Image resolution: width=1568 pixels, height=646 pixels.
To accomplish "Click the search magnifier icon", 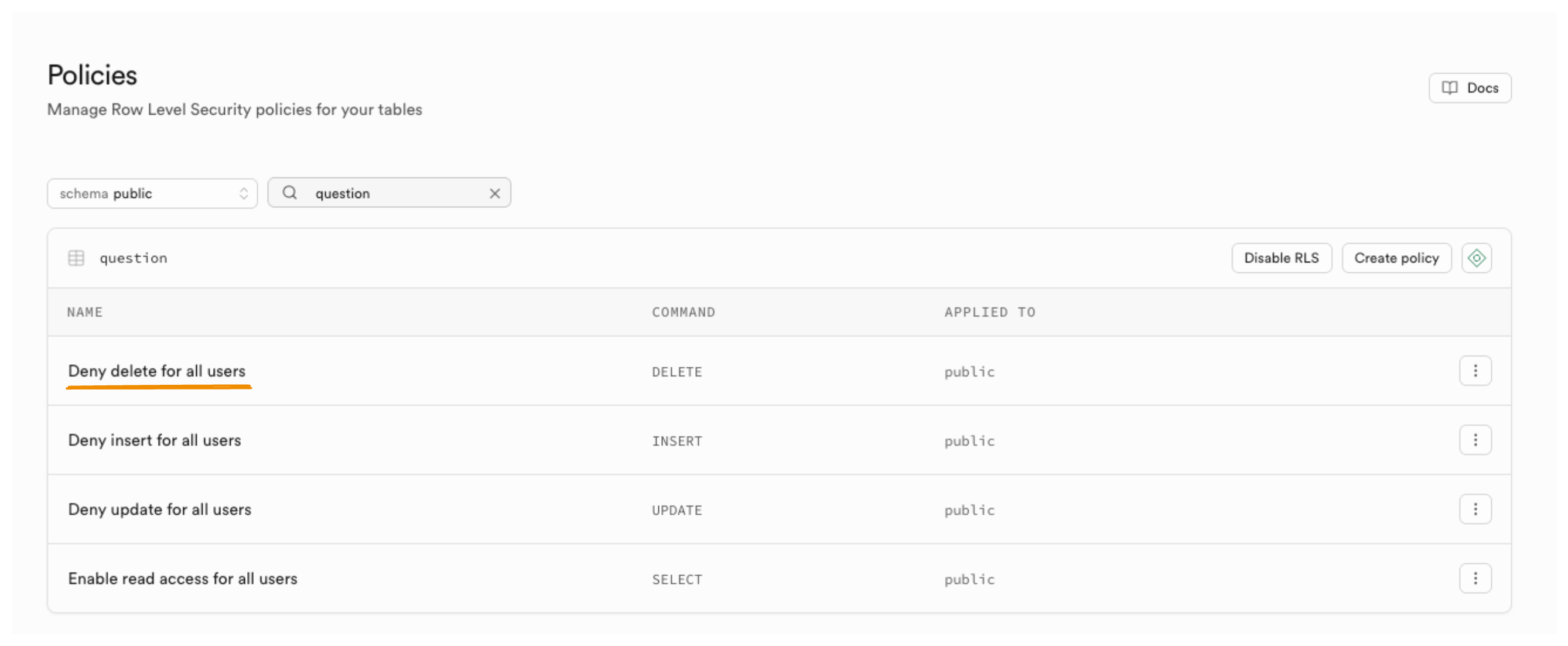I will [290, 193].
